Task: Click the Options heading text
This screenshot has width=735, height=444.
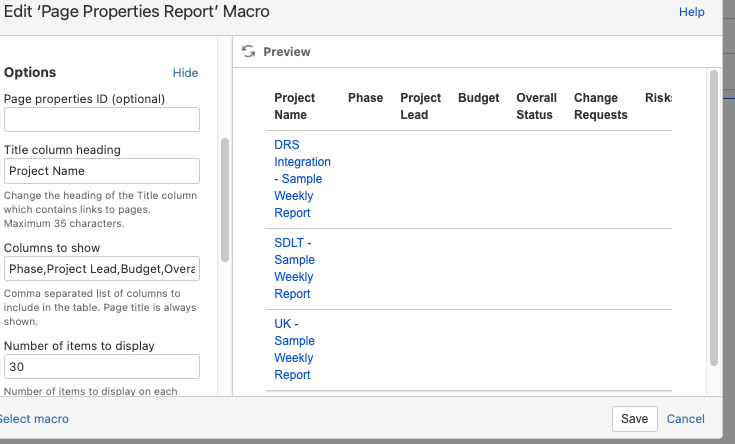Action: (x=30, y=72)
